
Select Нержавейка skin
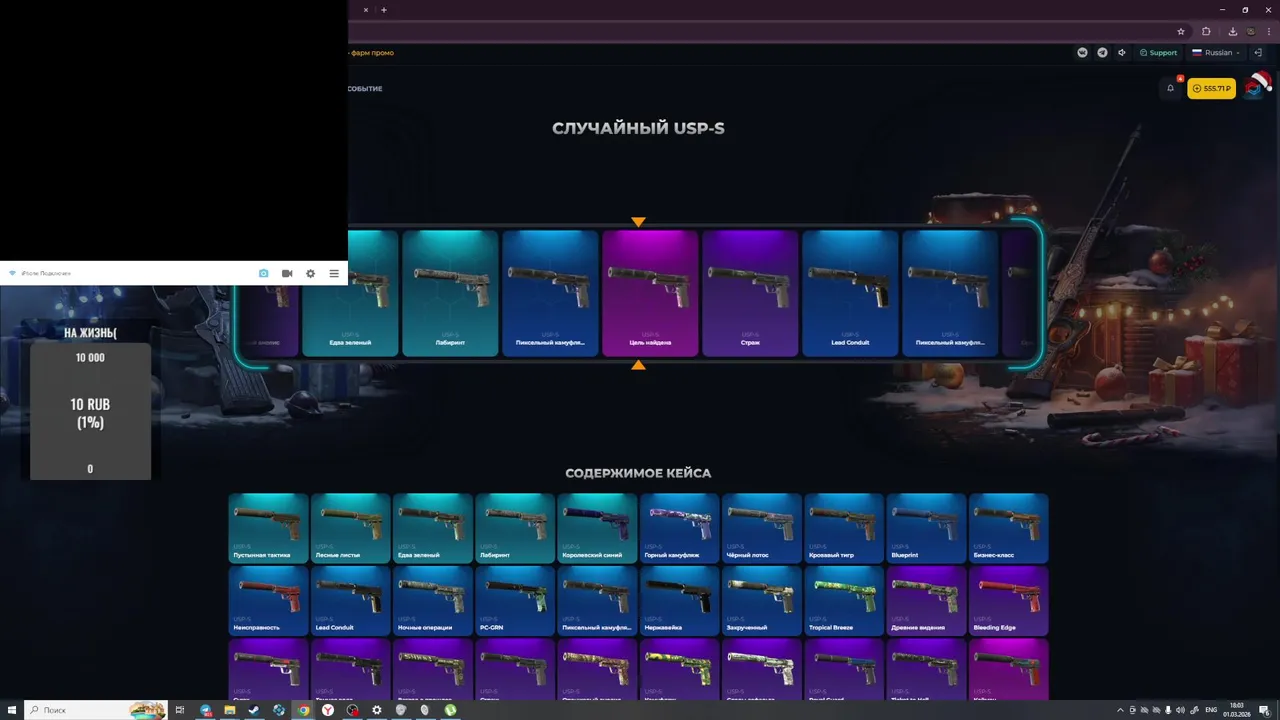coord(679,601)
